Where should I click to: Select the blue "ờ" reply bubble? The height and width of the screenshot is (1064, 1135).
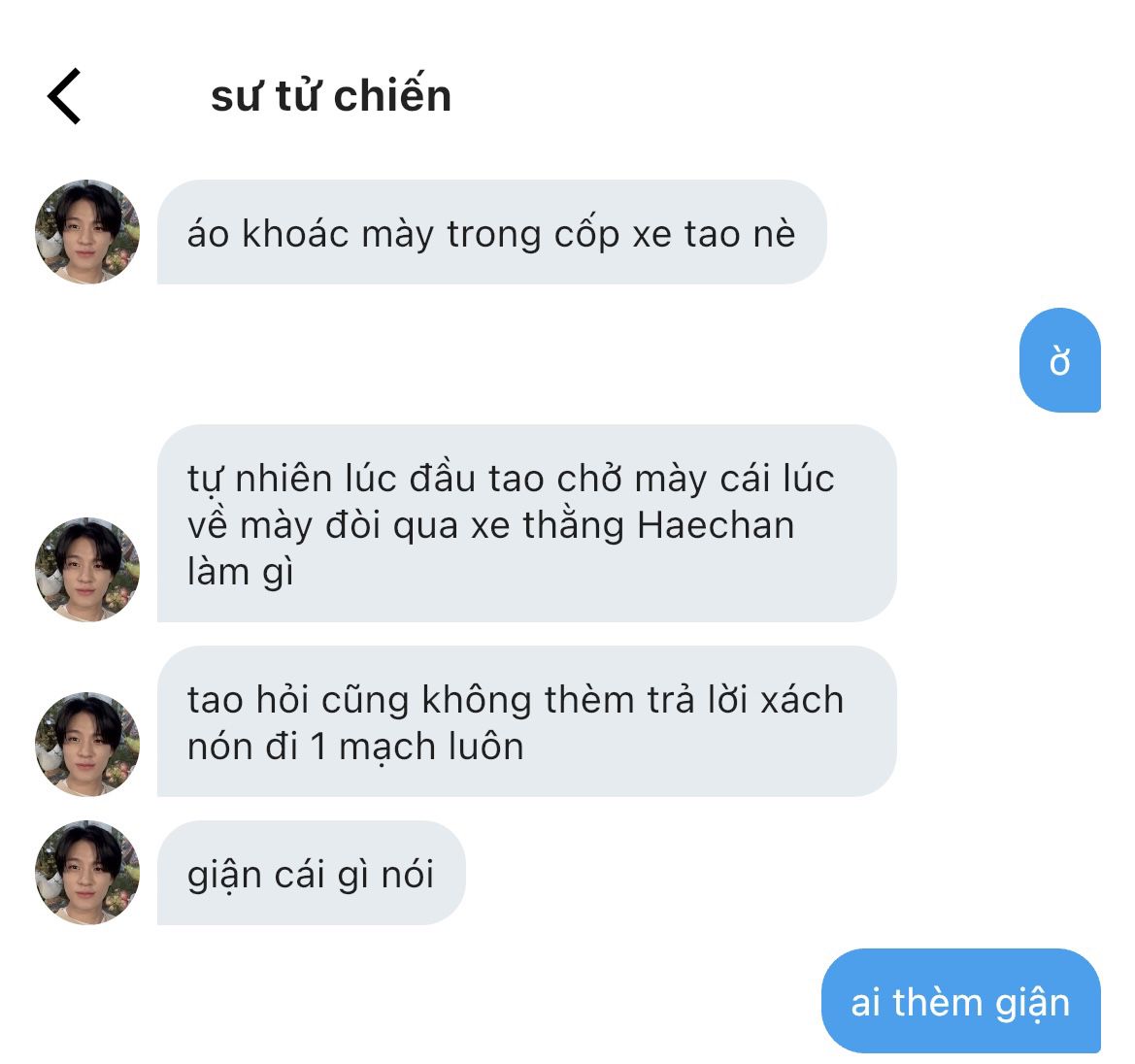(x=1059, y=360)
